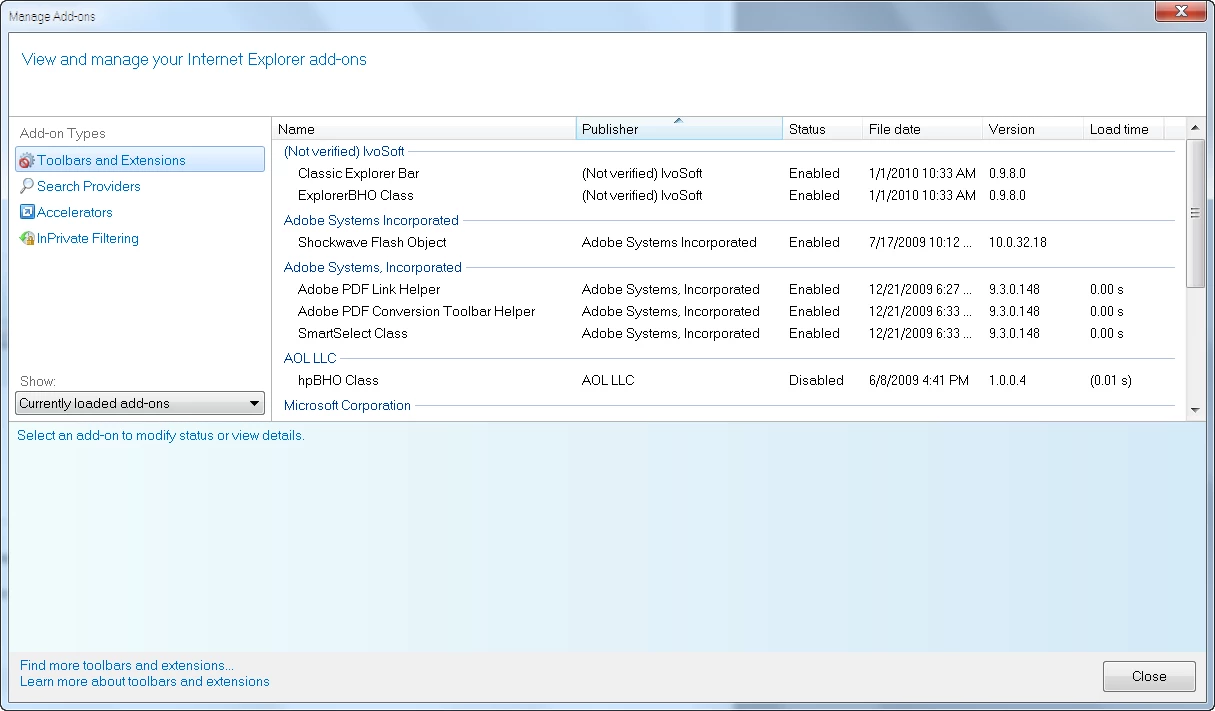The width and height of the screenshot is (1215, 711).
Task: Sort list by Name column header
Action: (424, 129)
